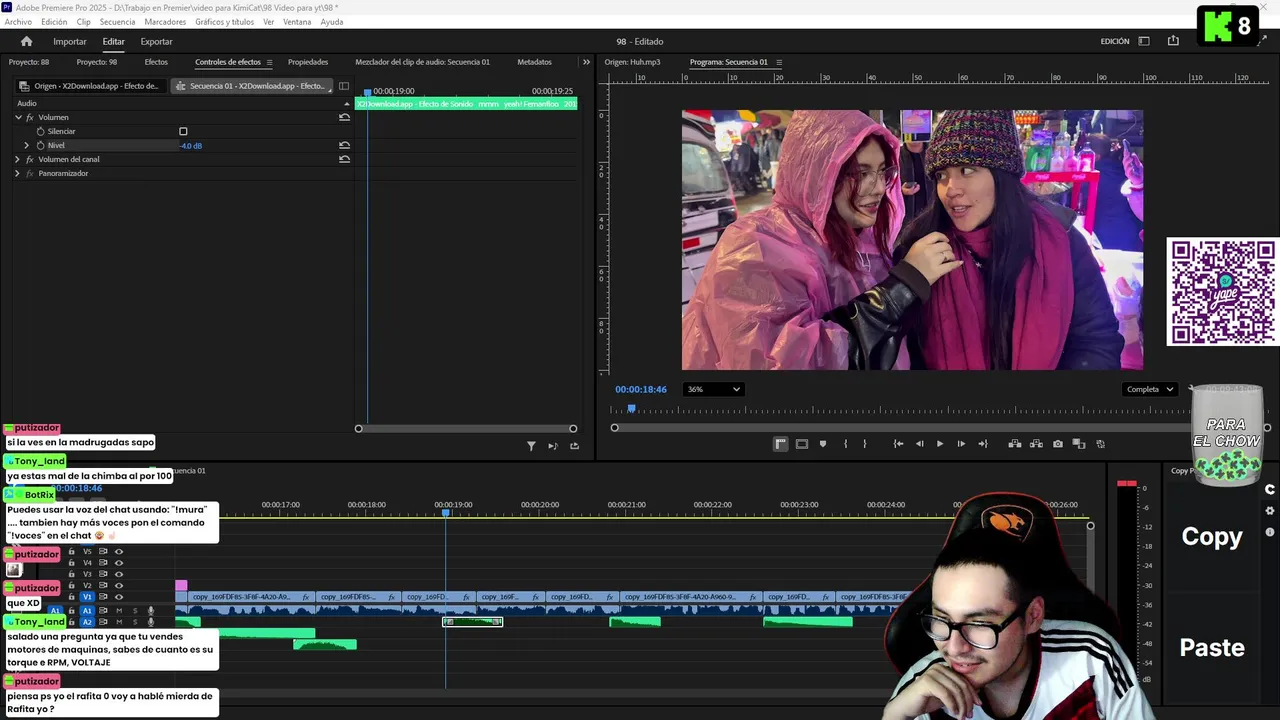Toggle animation stopwatch for Silenciar
This screenshot has height=720, width=1280.
[41, 131]
